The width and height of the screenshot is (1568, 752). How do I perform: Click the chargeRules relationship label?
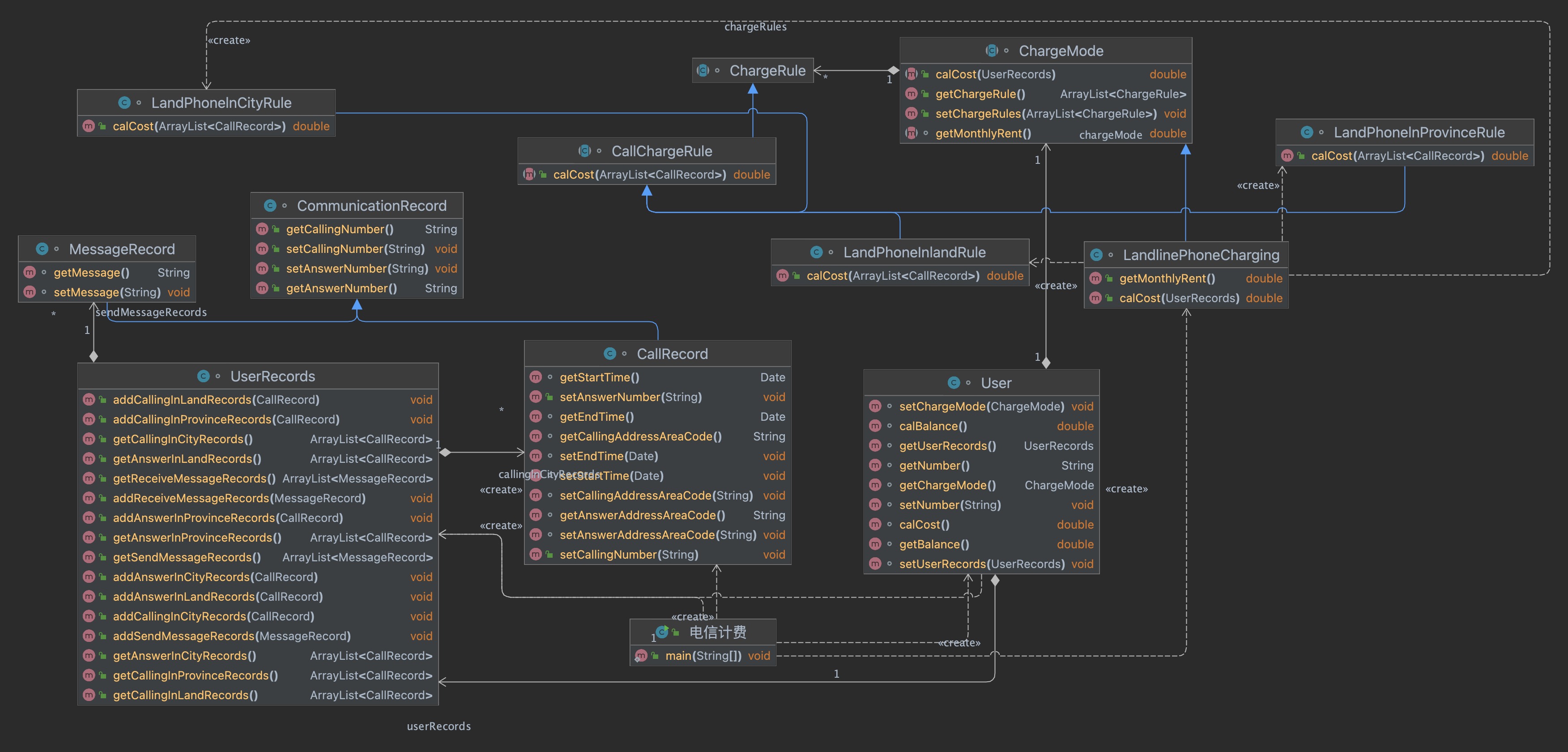pos(755,27)
